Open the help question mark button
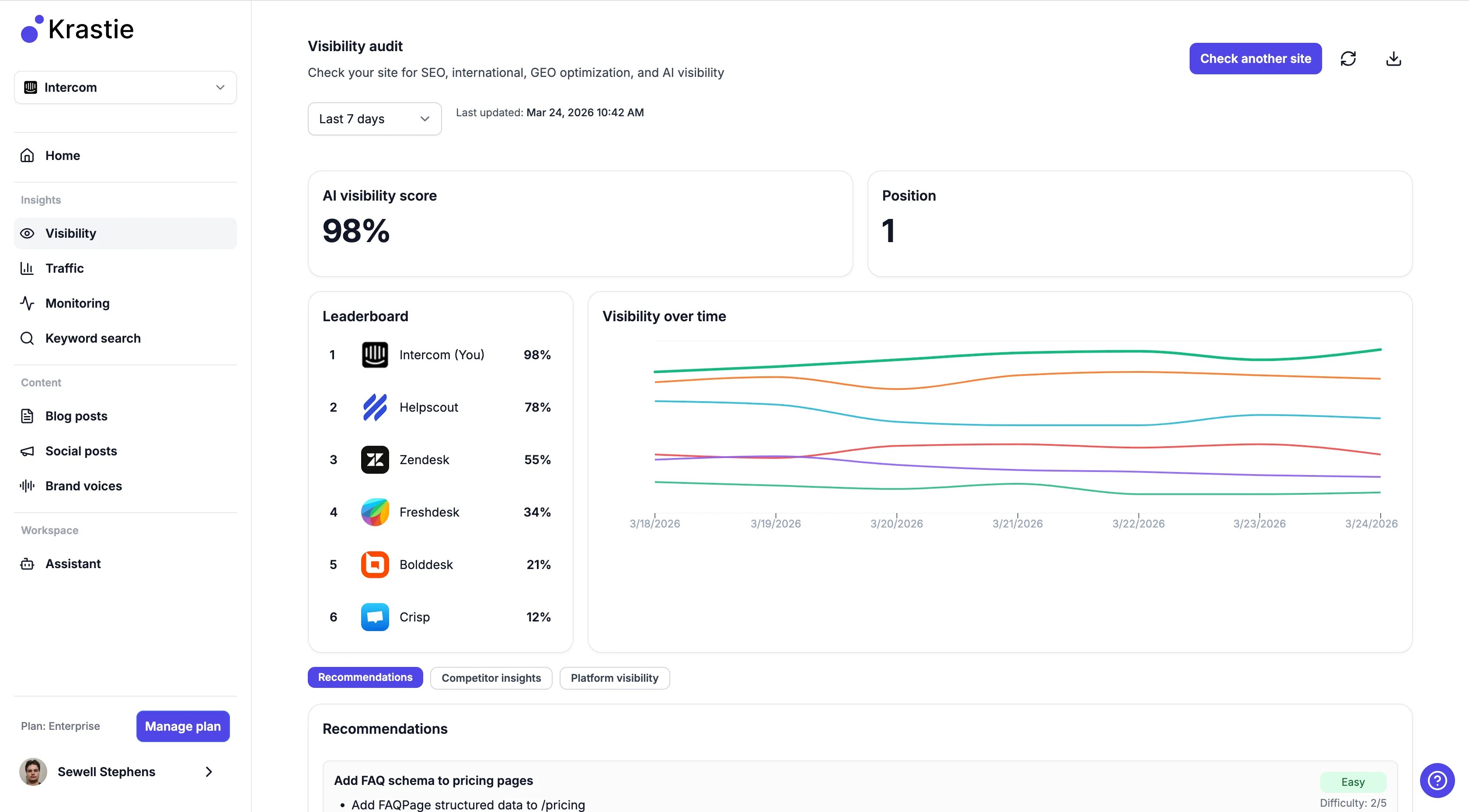 1437,780
